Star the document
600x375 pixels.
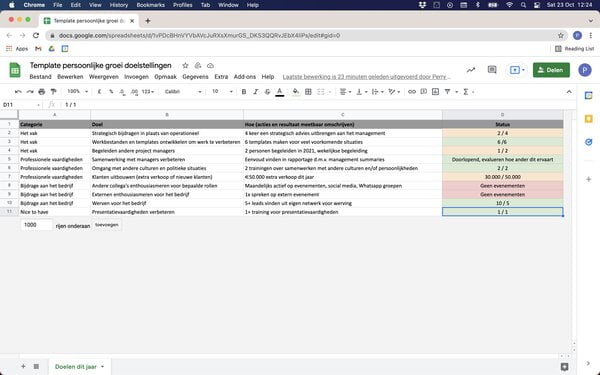185,65
